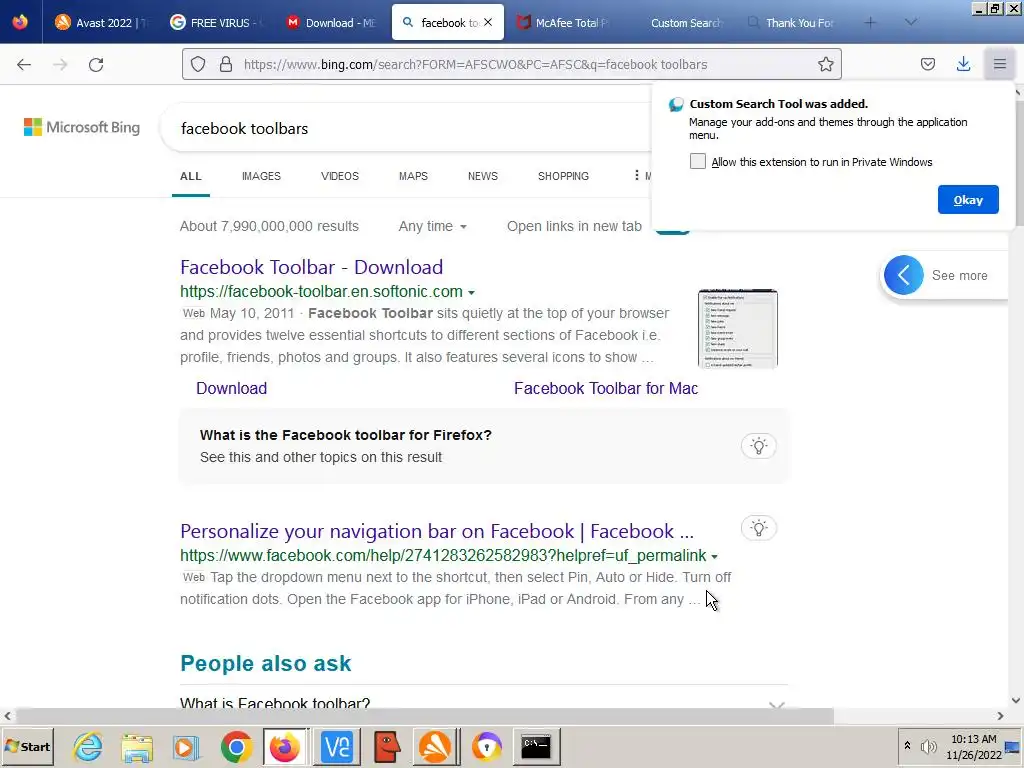Click lightbulb icon beside Personalize navigation result

(x=758, y=528)
